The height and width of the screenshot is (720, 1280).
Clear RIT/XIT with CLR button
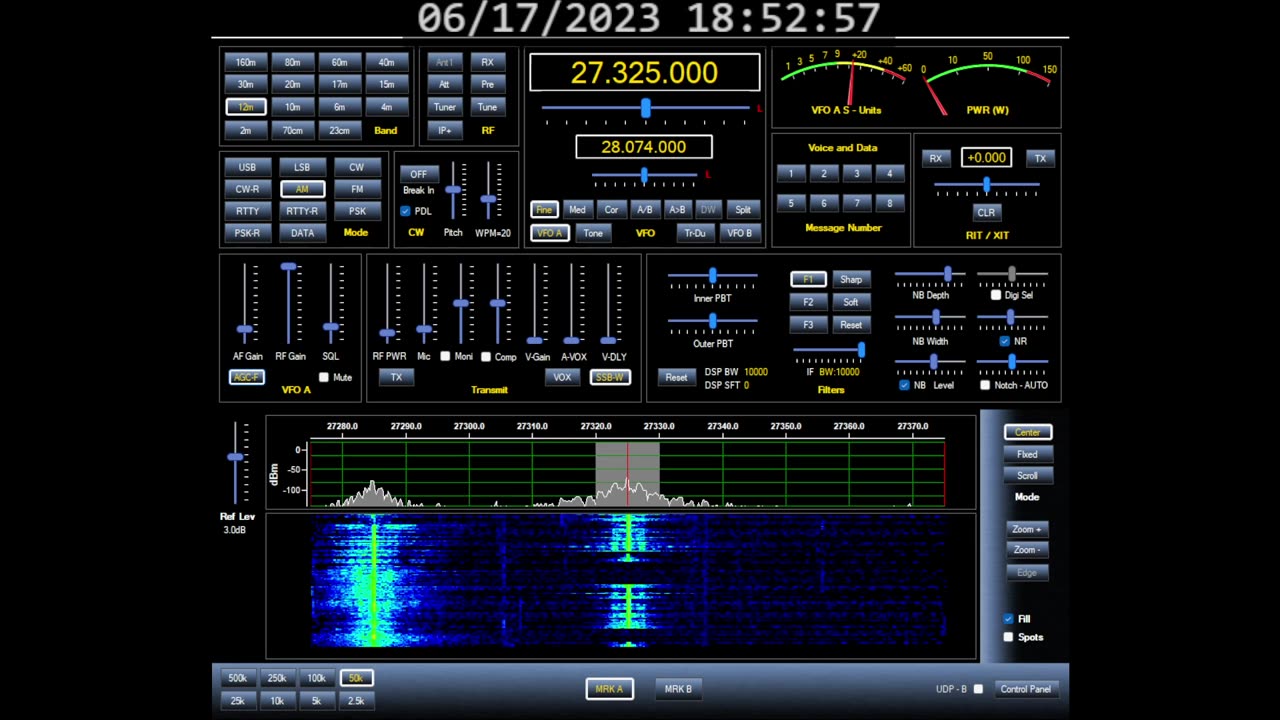pyautogui.click(x=986, y=212)
